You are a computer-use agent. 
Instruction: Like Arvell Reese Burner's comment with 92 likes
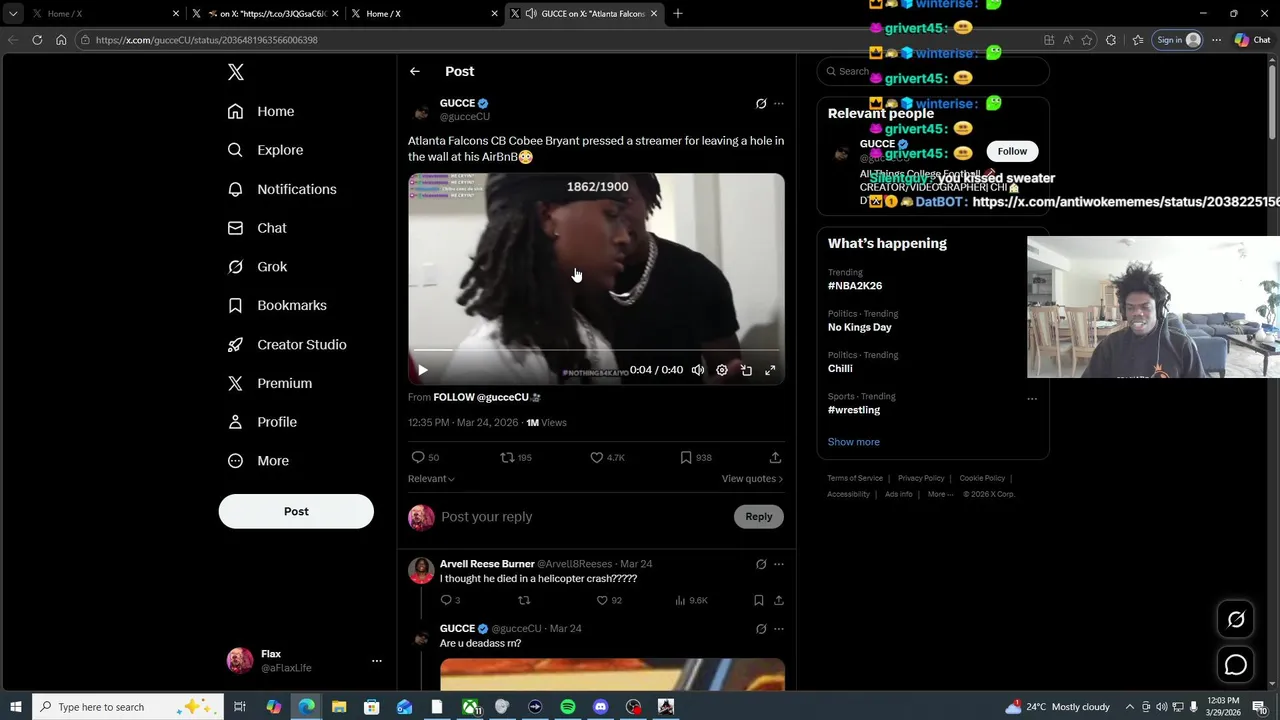(602, 600)
